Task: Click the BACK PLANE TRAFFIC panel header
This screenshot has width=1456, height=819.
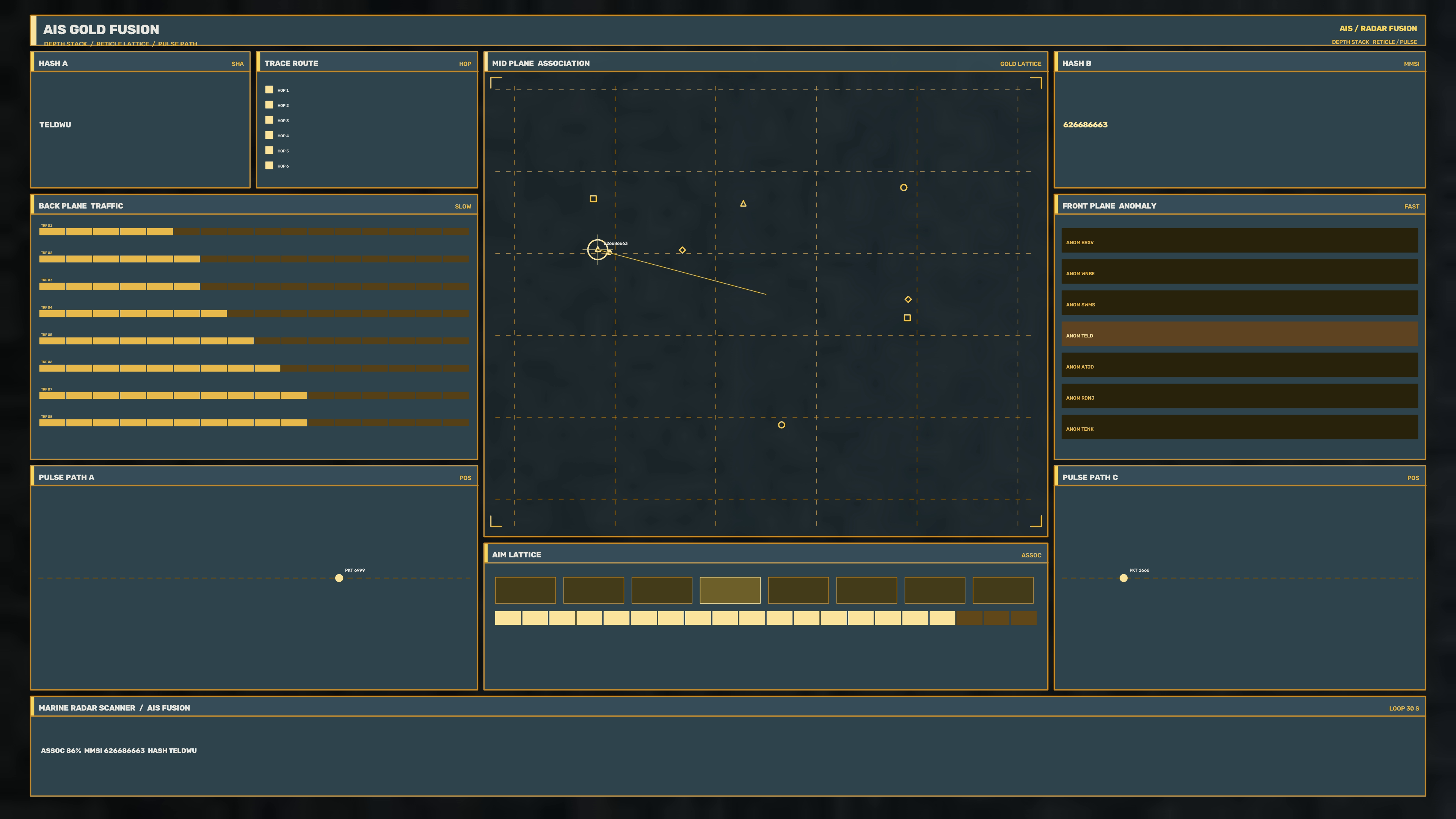Action: [254, 205]
